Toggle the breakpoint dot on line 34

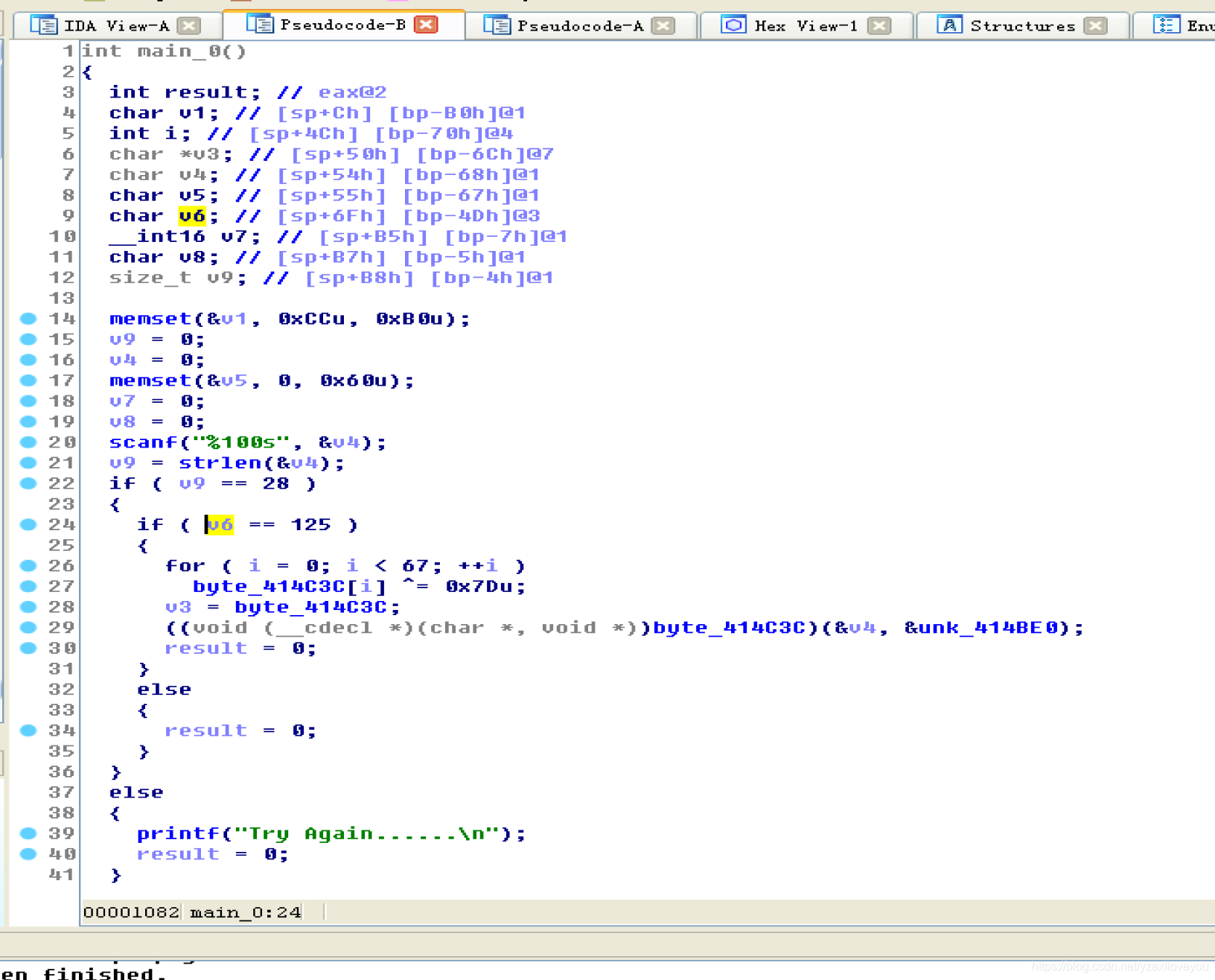[x=28, y=731]
